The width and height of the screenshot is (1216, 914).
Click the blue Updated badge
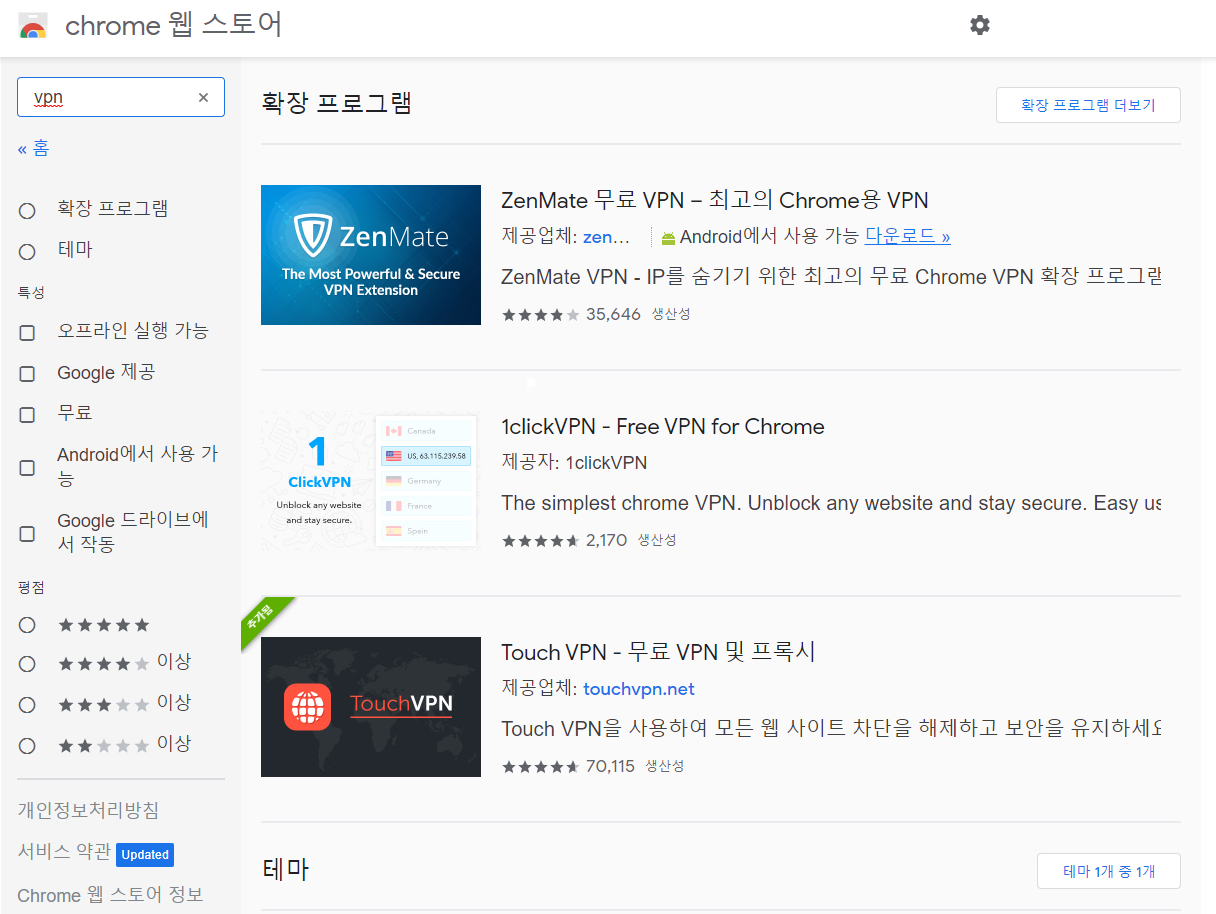coord(145,854)
